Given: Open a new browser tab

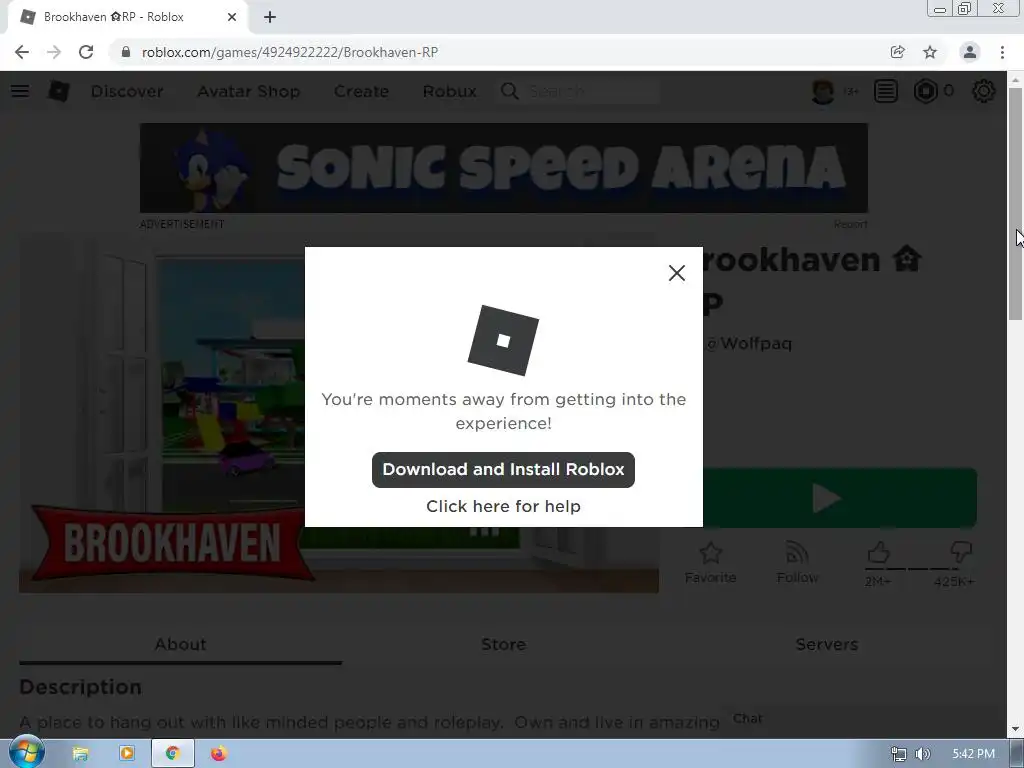Looking at the screenshot, I should coord(270,17).
